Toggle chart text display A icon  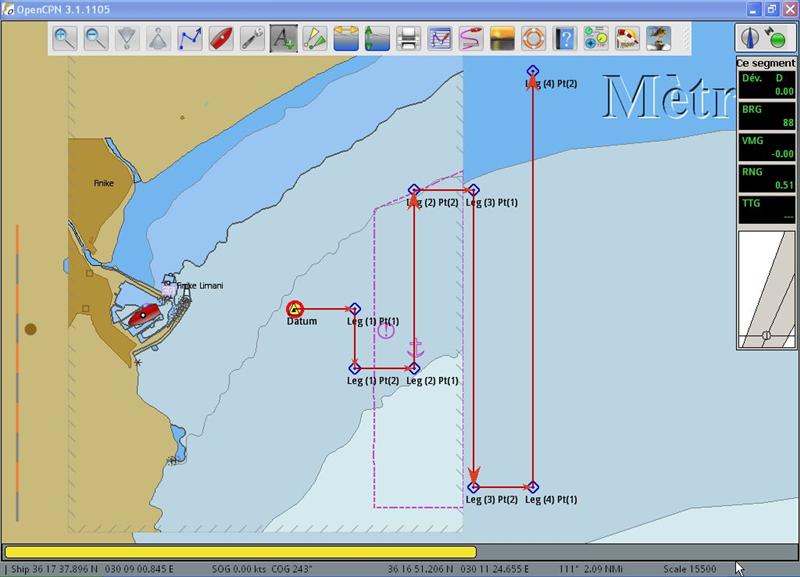(283, 39)
